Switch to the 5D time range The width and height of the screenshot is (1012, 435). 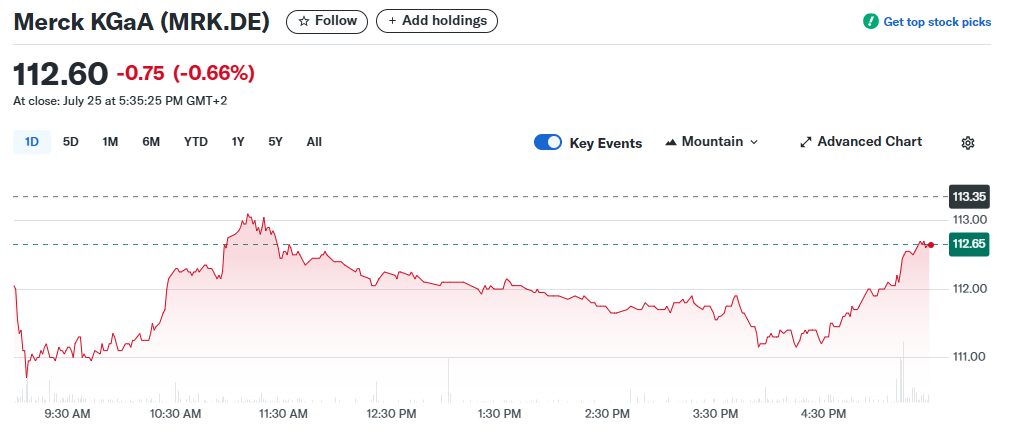pyautogui.click(x=70, y=142)
